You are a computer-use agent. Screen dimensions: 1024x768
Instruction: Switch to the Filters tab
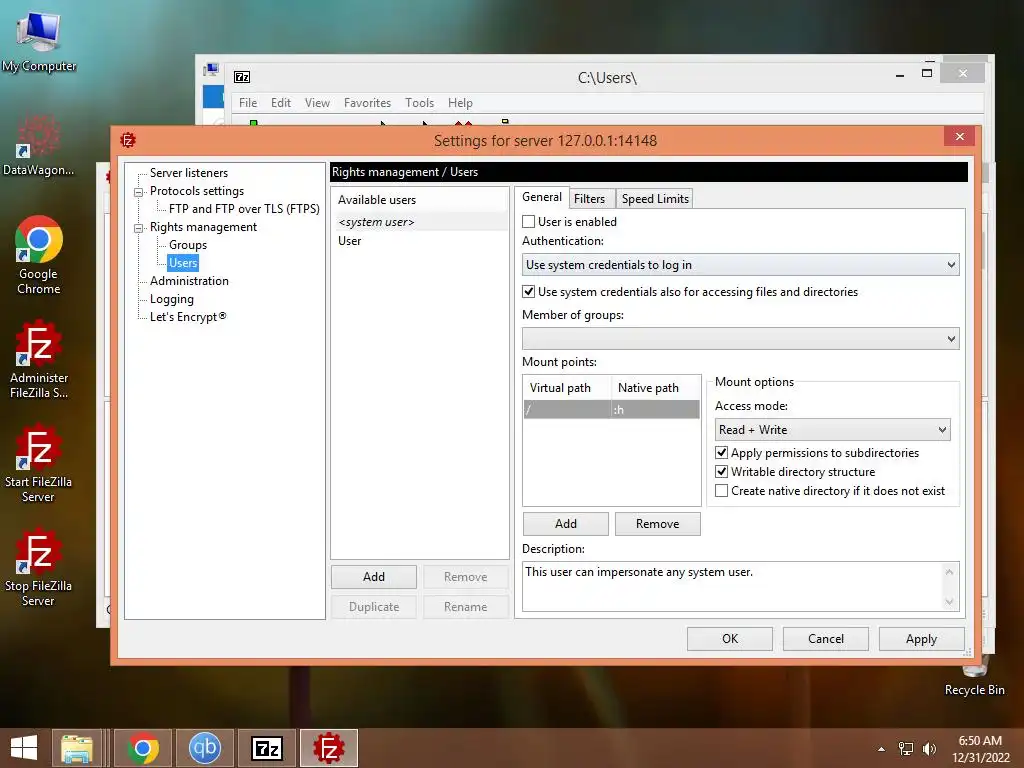click(590, 199)
